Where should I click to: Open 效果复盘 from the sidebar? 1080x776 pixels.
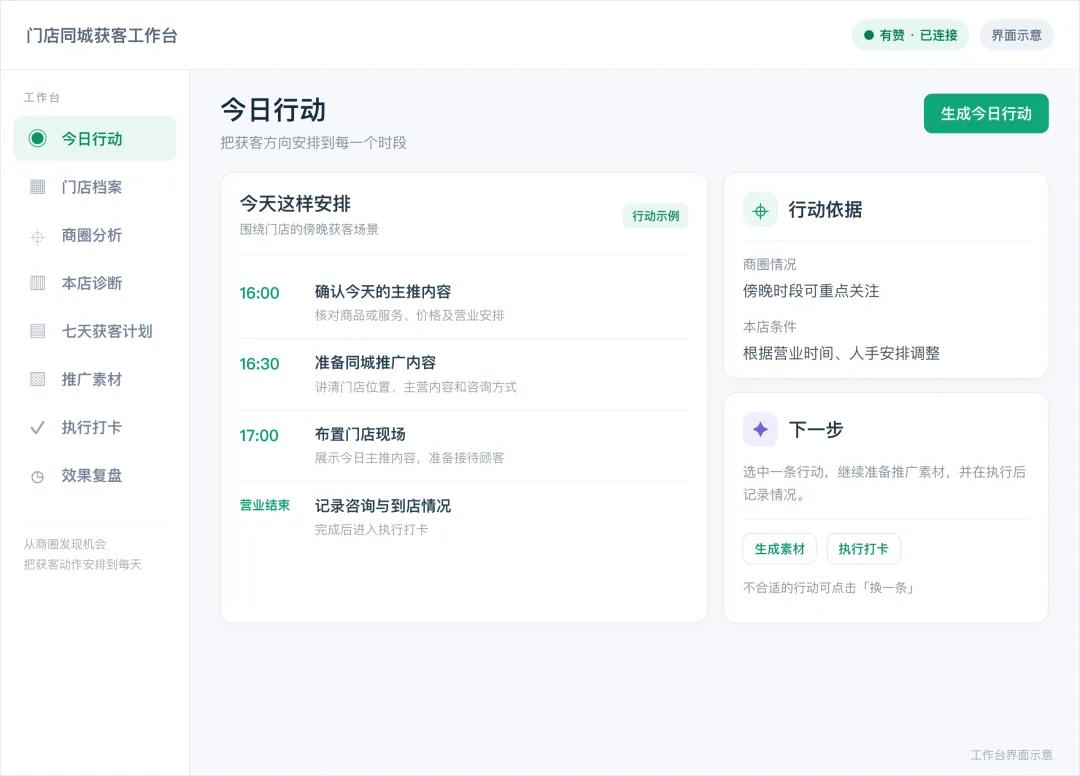click(95, 476)
